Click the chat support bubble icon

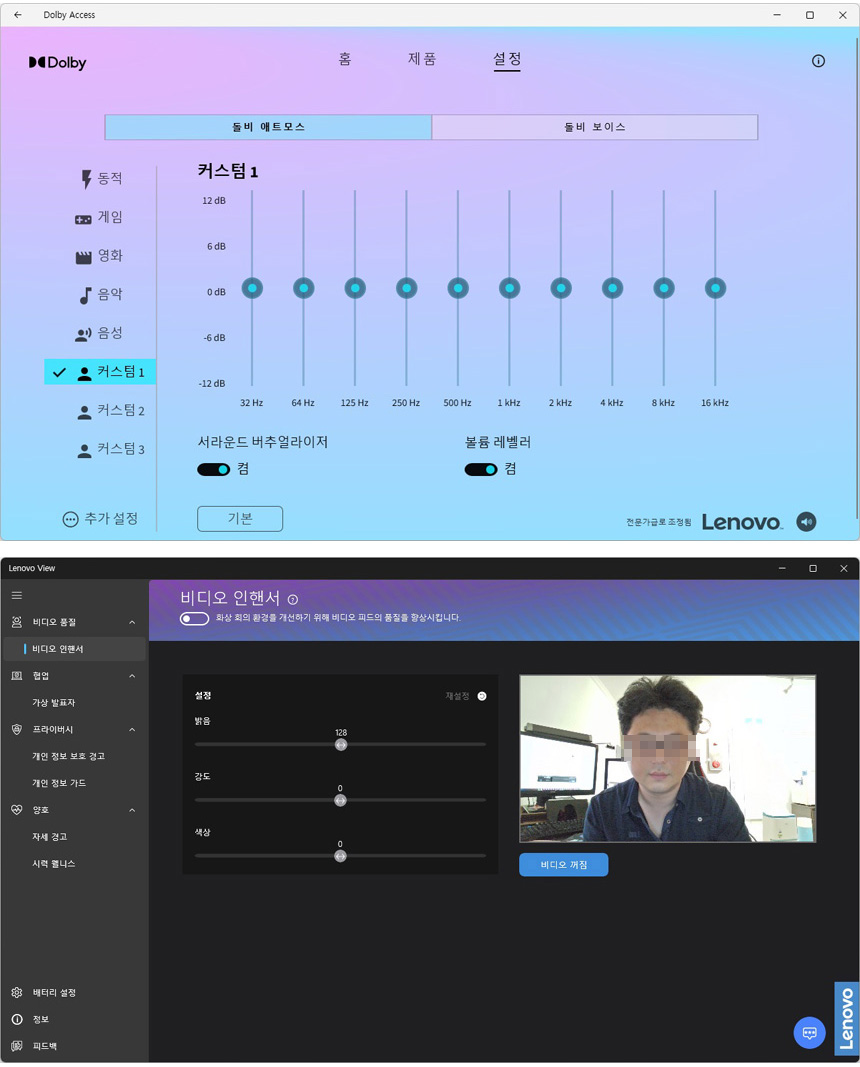point(809,1032)
